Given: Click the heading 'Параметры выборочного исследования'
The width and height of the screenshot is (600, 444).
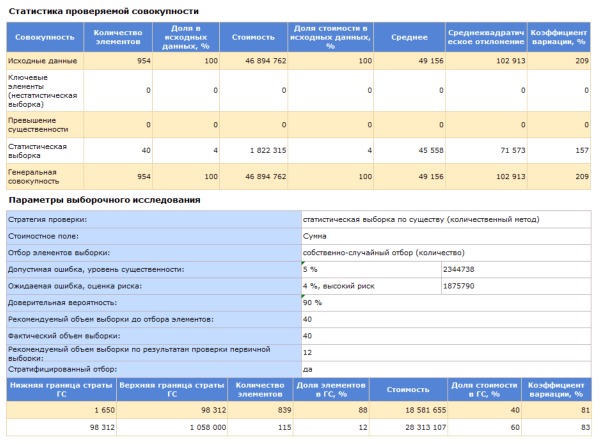Looking at the screenshot, I should pyautogui.click(x=104, y=200).
